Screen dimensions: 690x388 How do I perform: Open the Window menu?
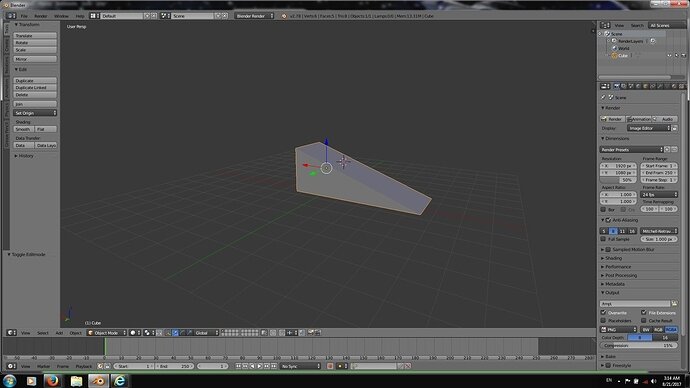coord(61,16)
